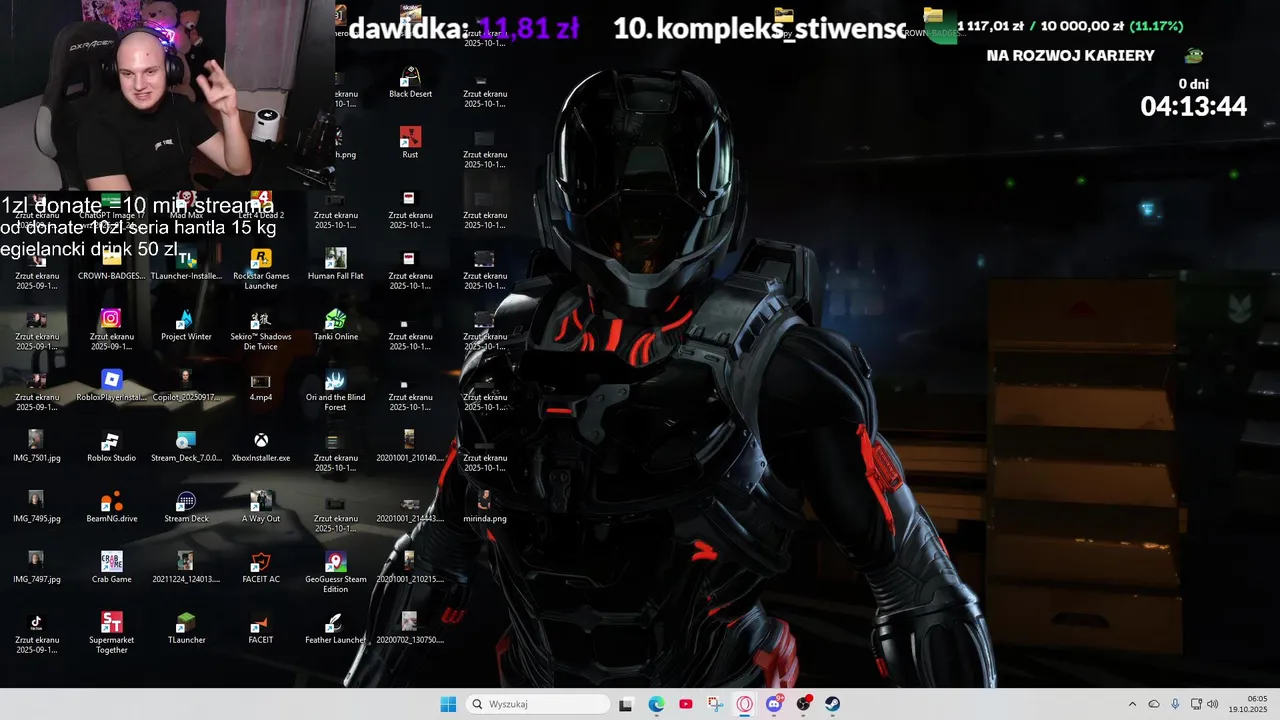Open the TLauncher desktop shortcut
This screenshot has height=720, width=1280.
(186, 630)
